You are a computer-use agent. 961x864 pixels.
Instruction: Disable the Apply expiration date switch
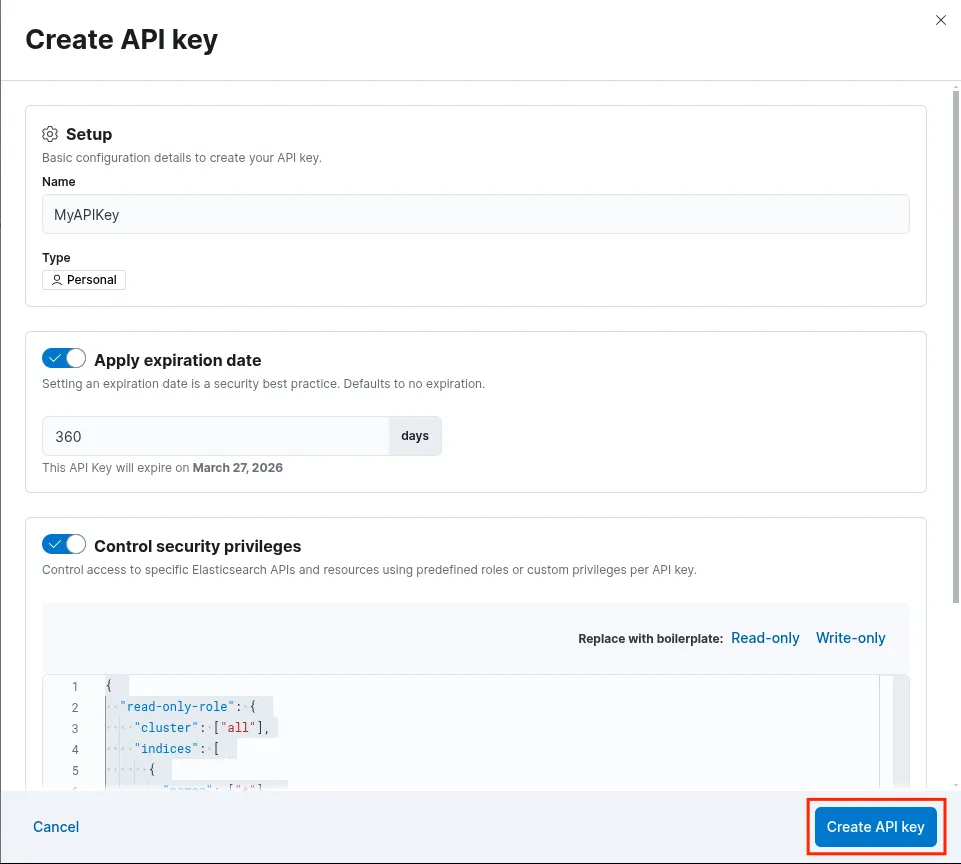point(64,359)
